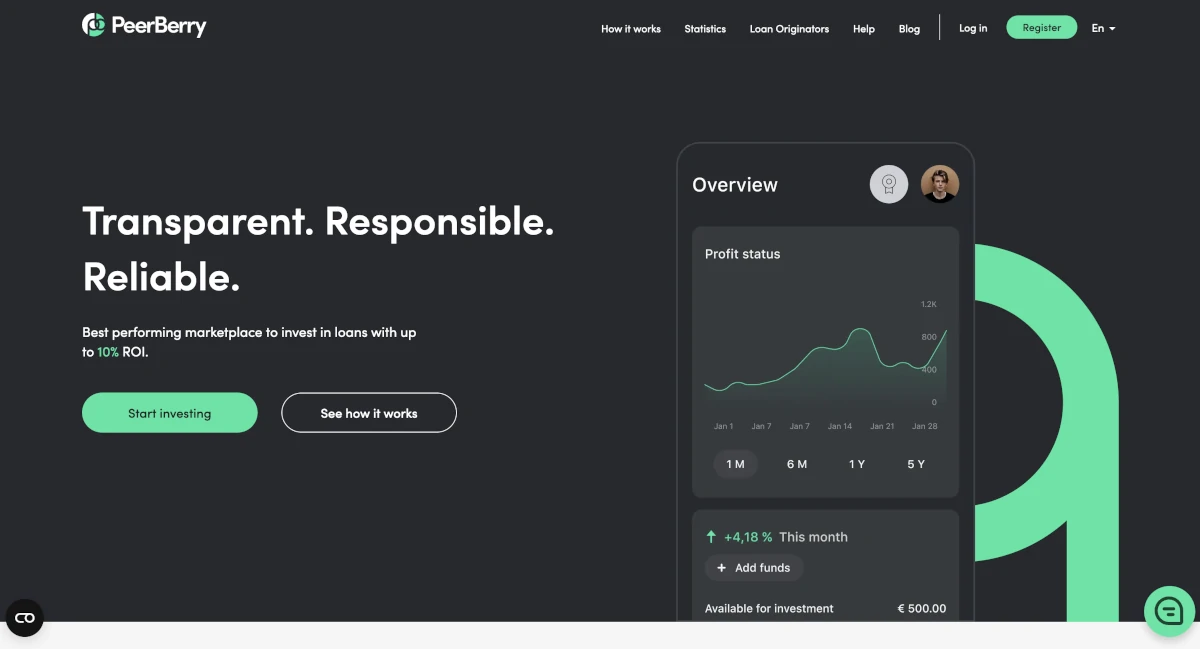The width and height of the screenshot is (1200, 649).
Task: Go to the Statistics page
Action: point(705,29)
